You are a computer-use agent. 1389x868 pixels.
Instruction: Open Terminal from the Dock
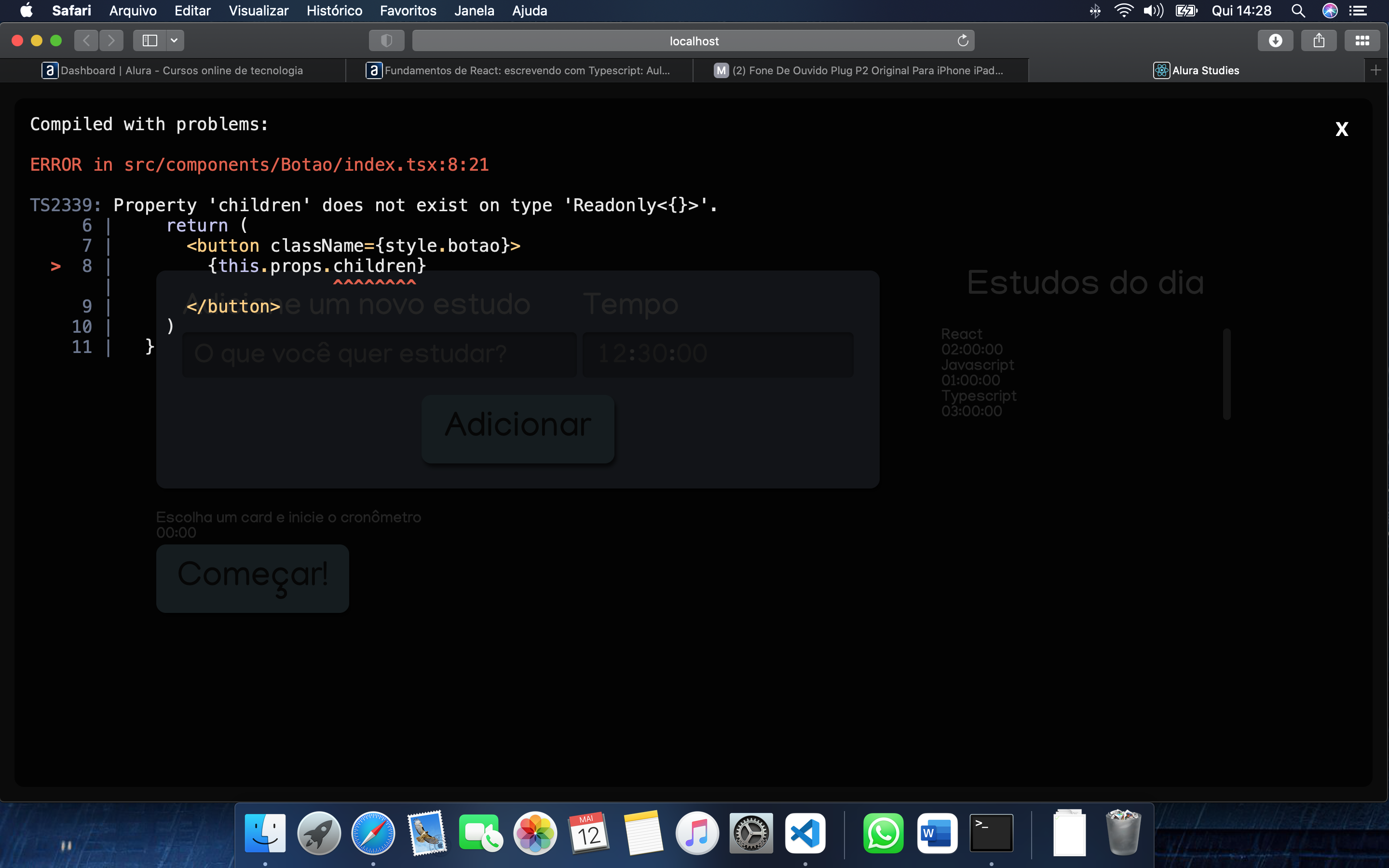991,833
